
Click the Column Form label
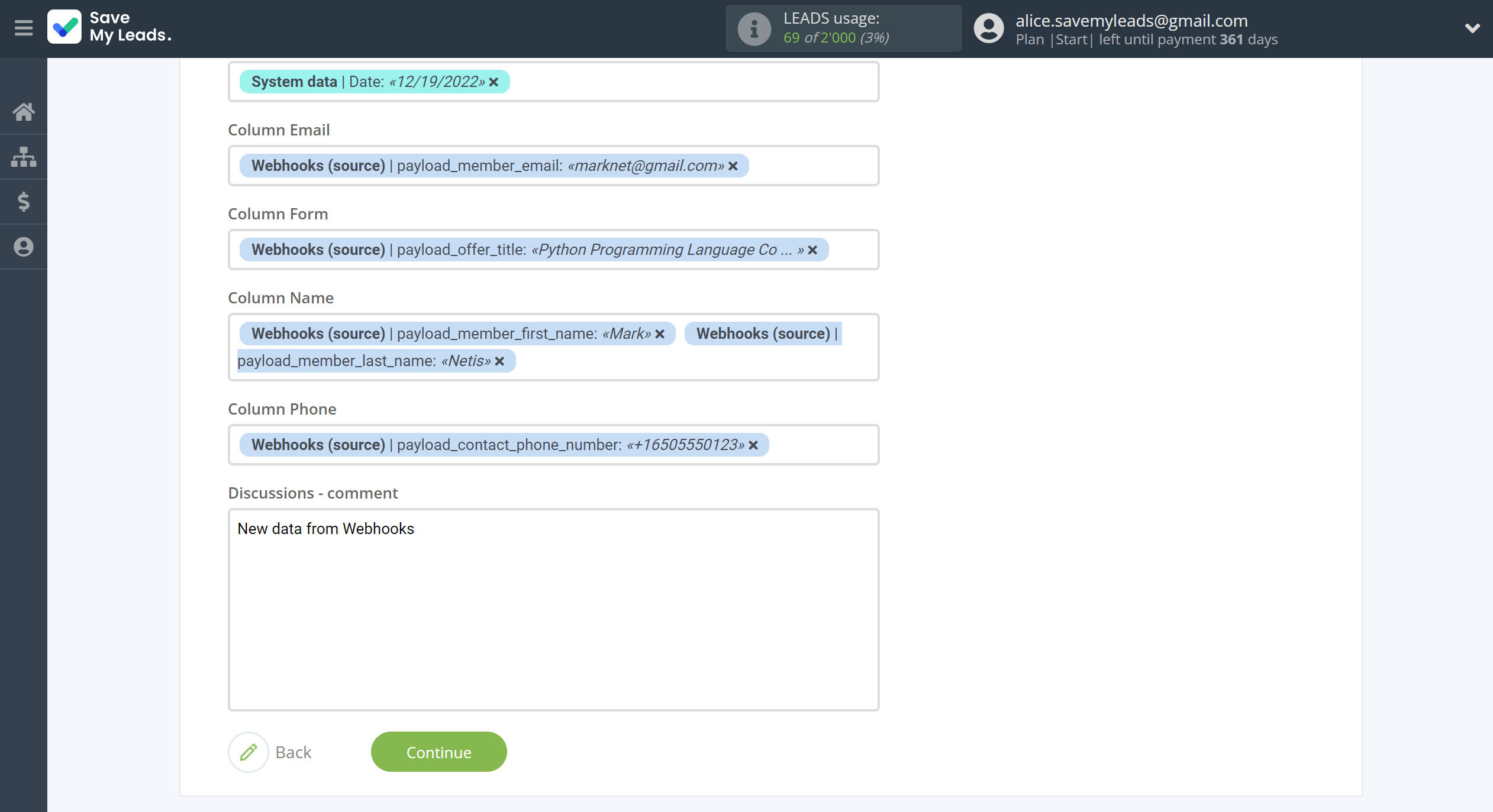pyautogui.click(x=278, y=214)
